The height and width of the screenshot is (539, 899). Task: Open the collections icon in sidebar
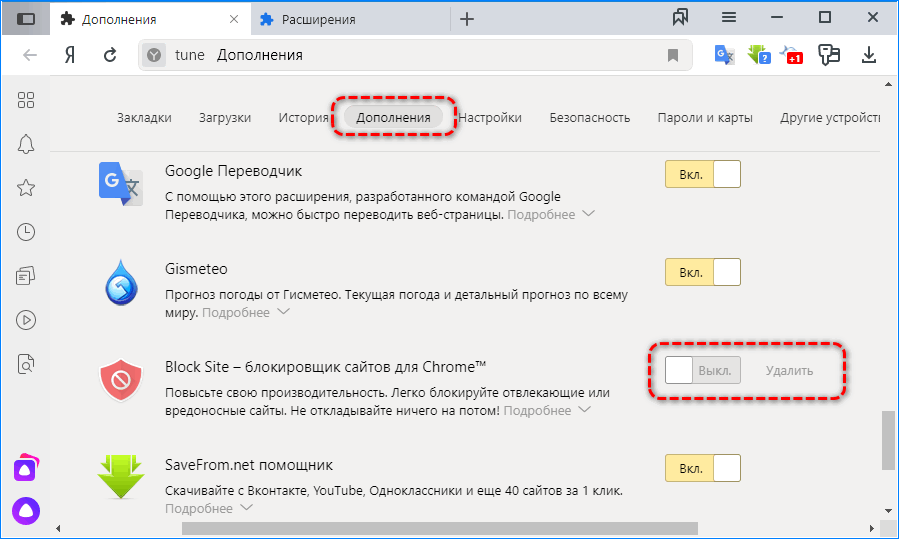tap(26, 276)
